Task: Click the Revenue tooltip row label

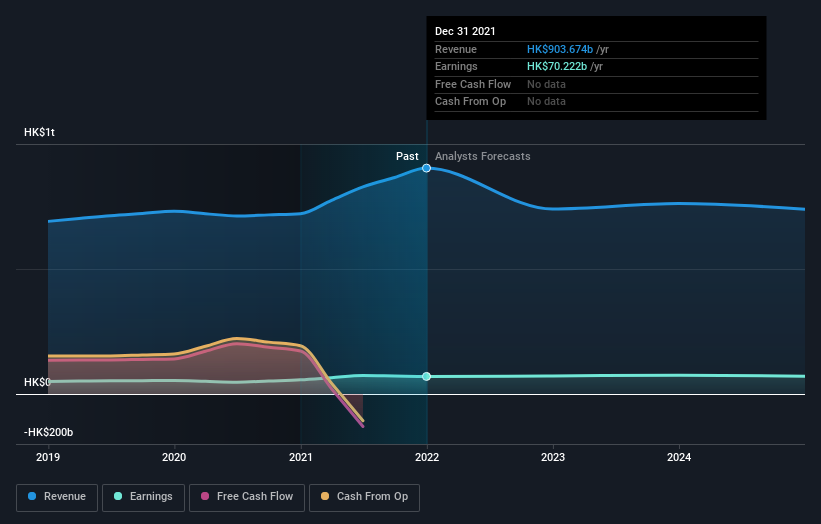Action: (456, 49)
